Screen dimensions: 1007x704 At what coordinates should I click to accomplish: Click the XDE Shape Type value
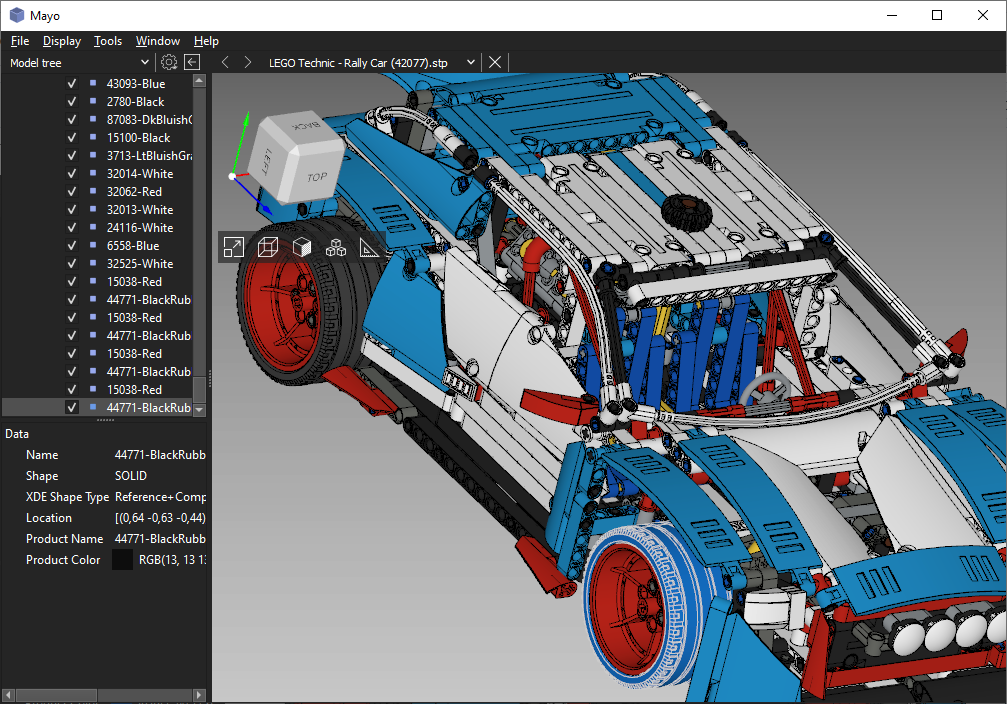click(x=161, y=497)
